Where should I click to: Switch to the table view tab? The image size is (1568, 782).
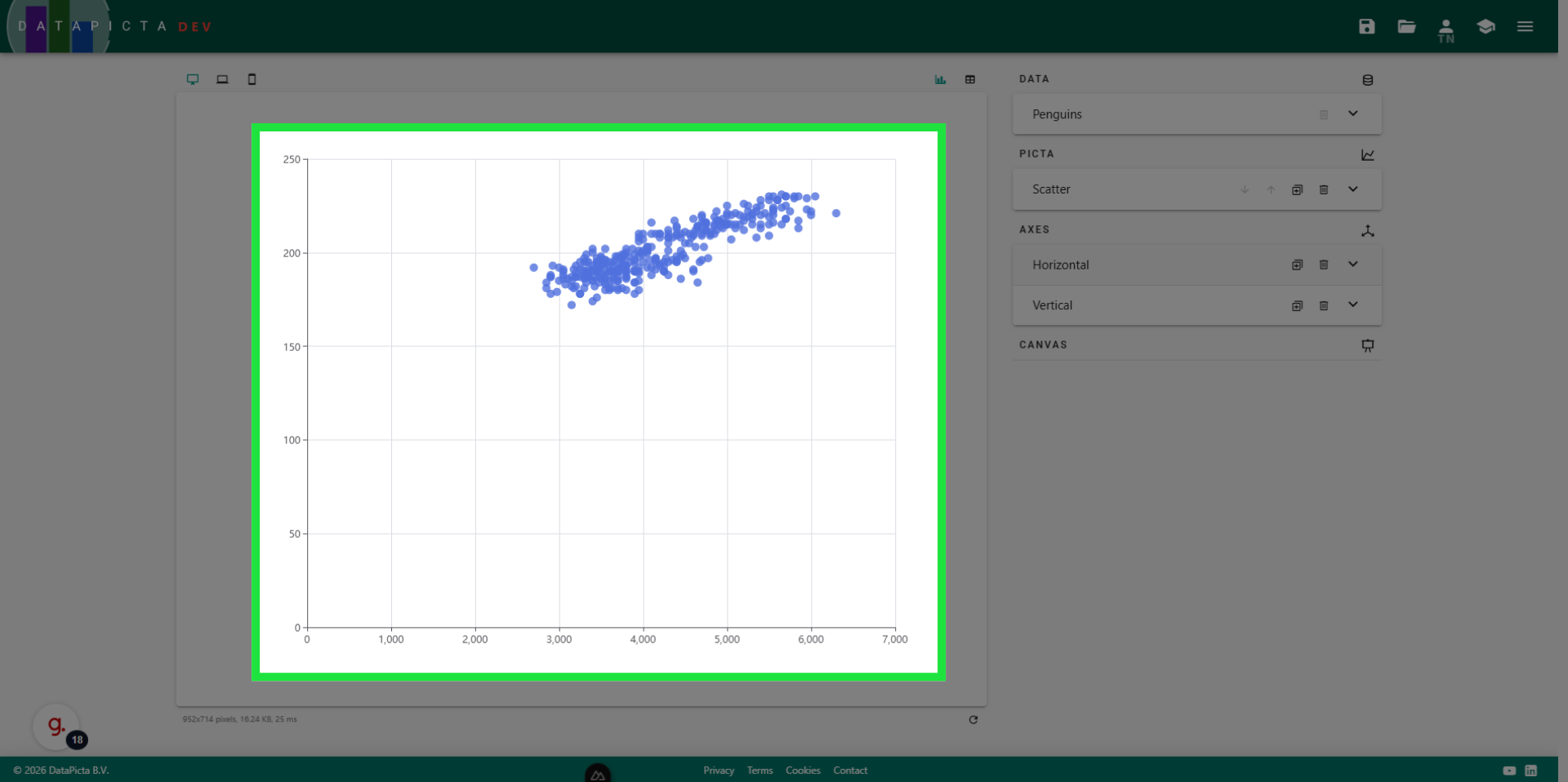coord(970,79)
